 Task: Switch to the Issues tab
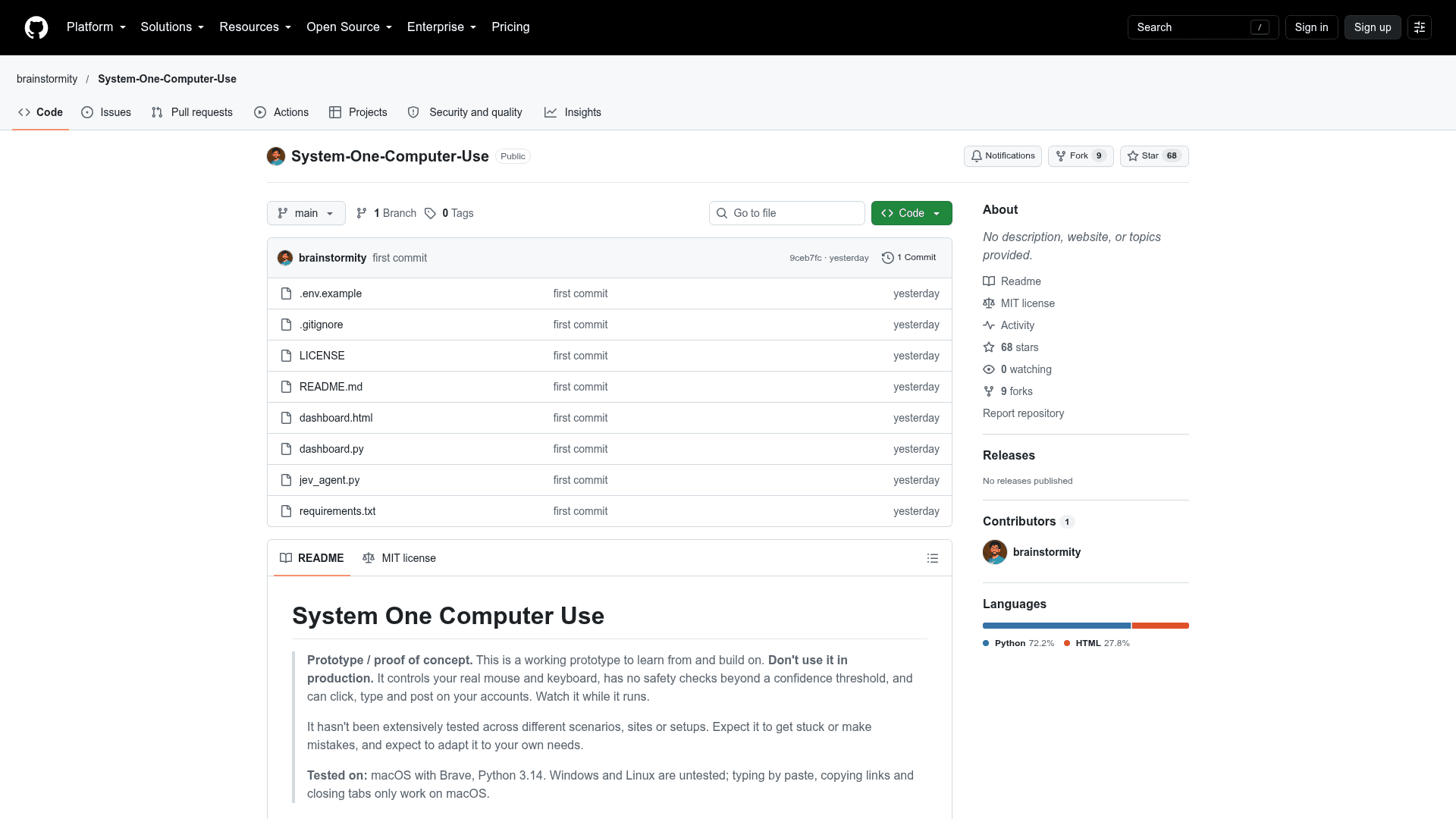click(x=106, y=112)
